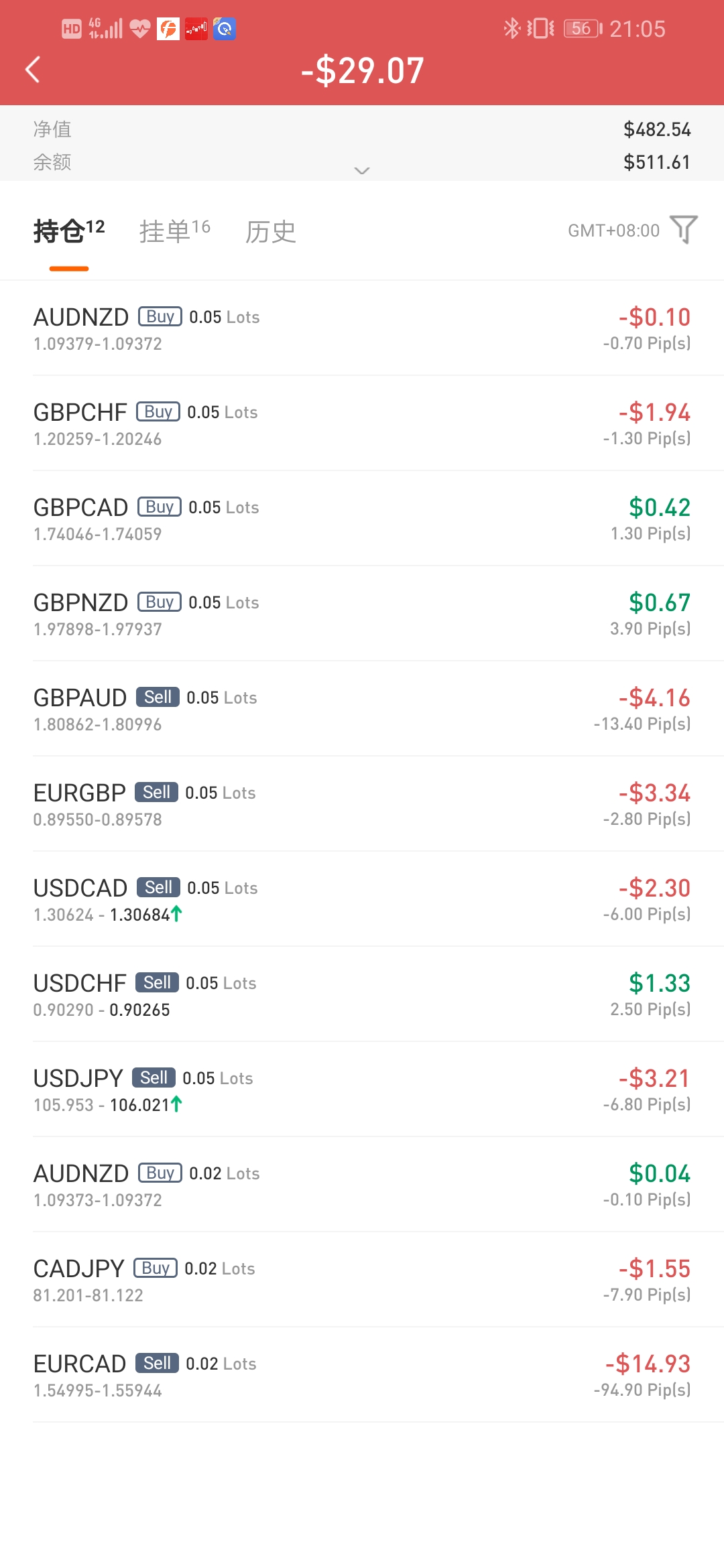Open the CADJPY Buy 0.02 lots position

tap(362, 1280)
